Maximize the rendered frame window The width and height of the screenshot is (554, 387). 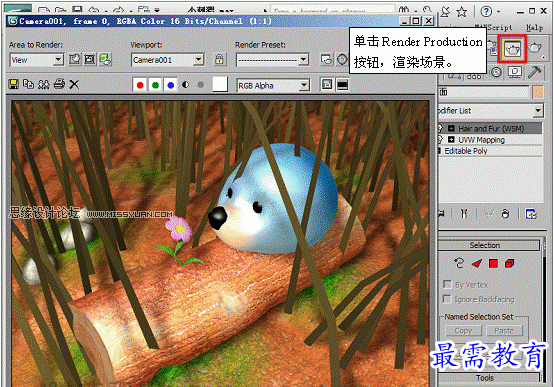[416, 21]
